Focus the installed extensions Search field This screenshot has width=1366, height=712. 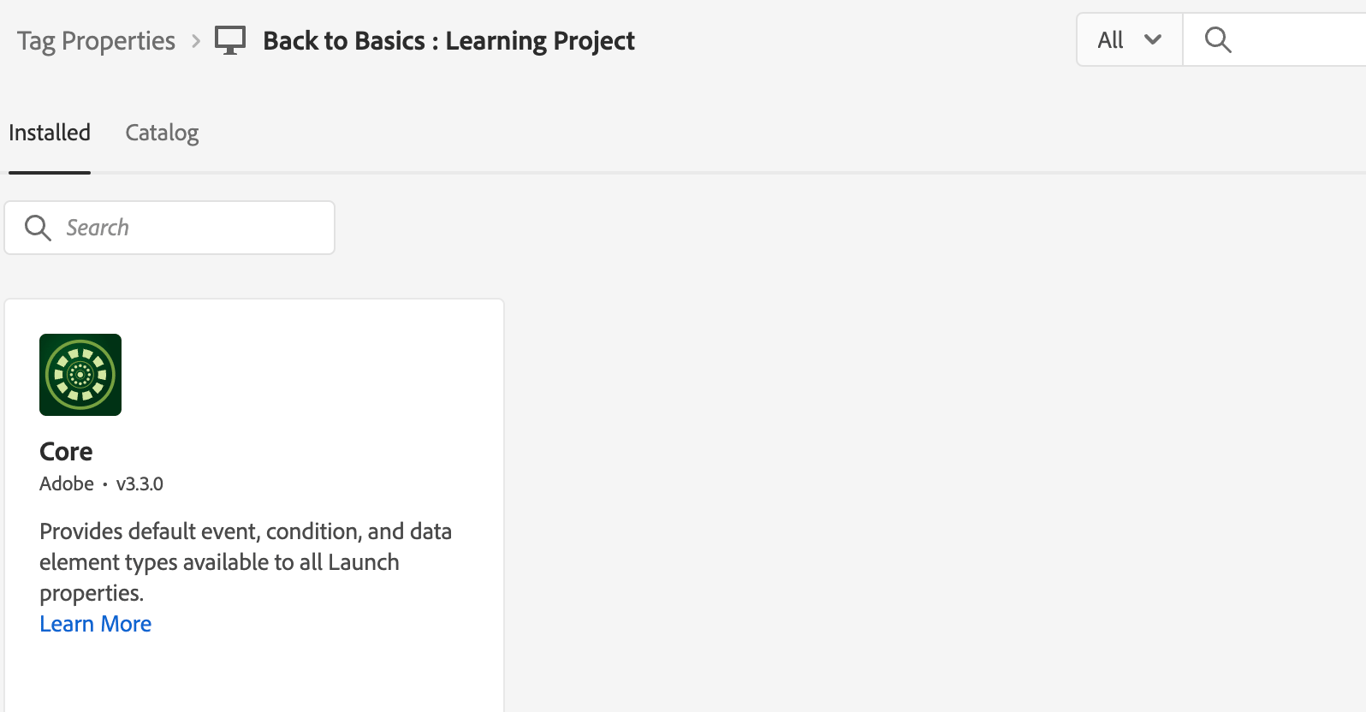pos(190,228)
